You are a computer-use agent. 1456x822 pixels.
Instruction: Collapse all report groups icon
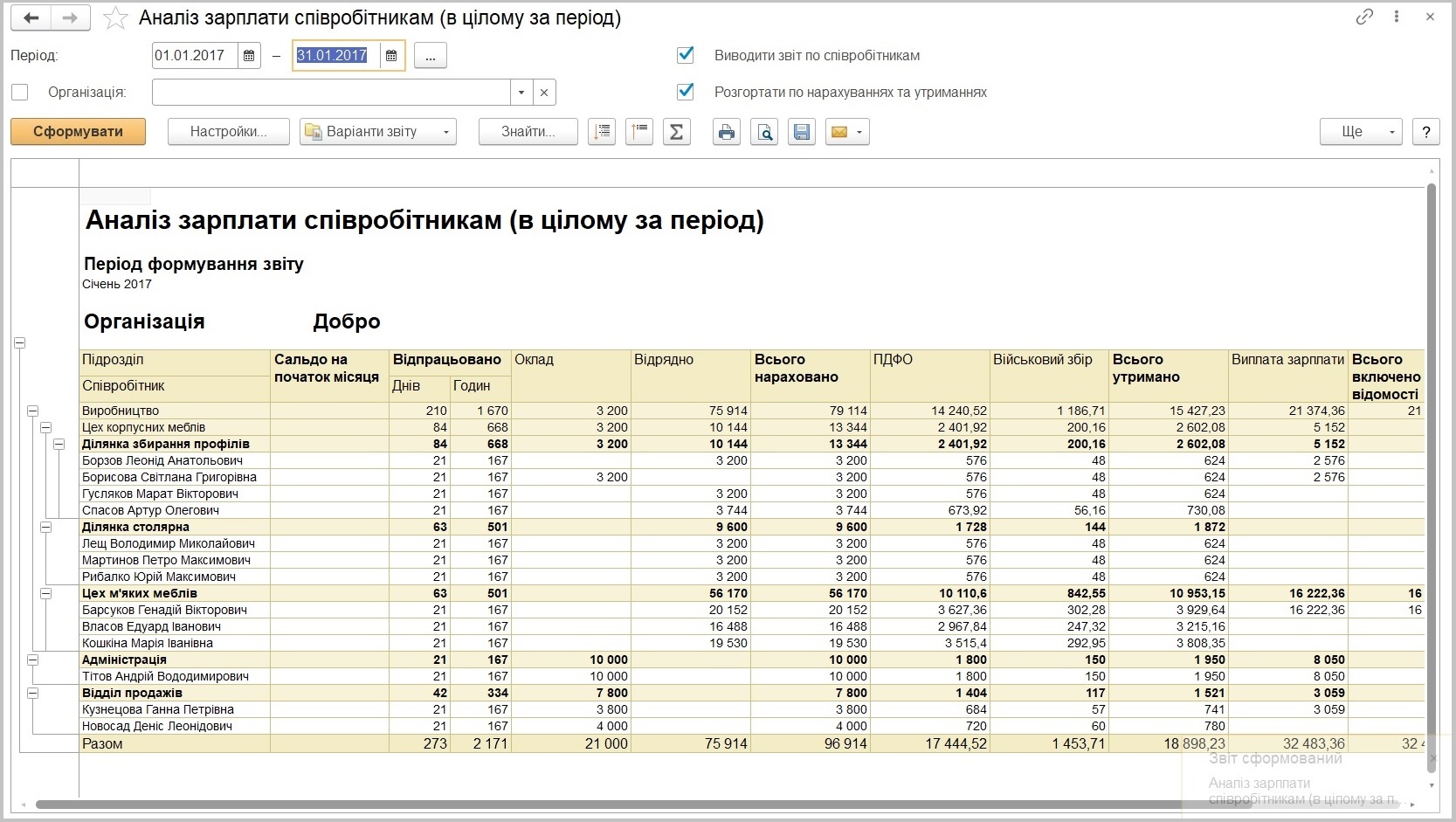tap(639, 132)
